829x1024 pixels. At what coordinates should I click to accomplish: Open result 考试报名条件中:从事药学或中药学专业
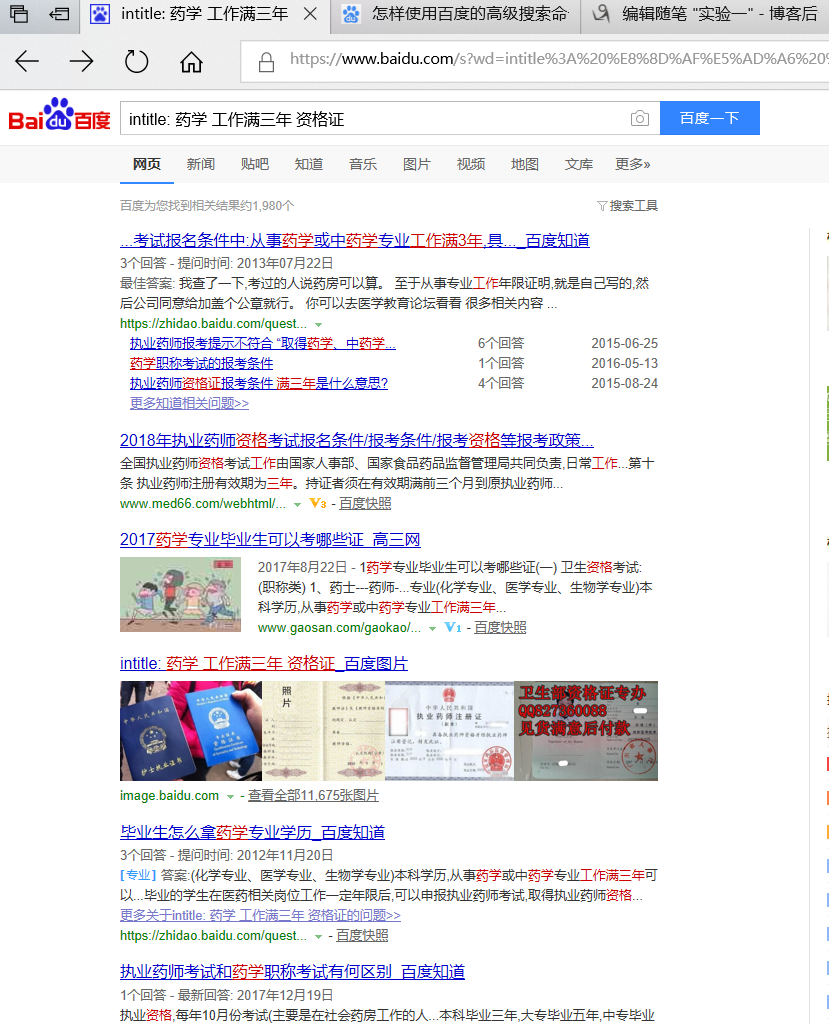click(355, 240)
